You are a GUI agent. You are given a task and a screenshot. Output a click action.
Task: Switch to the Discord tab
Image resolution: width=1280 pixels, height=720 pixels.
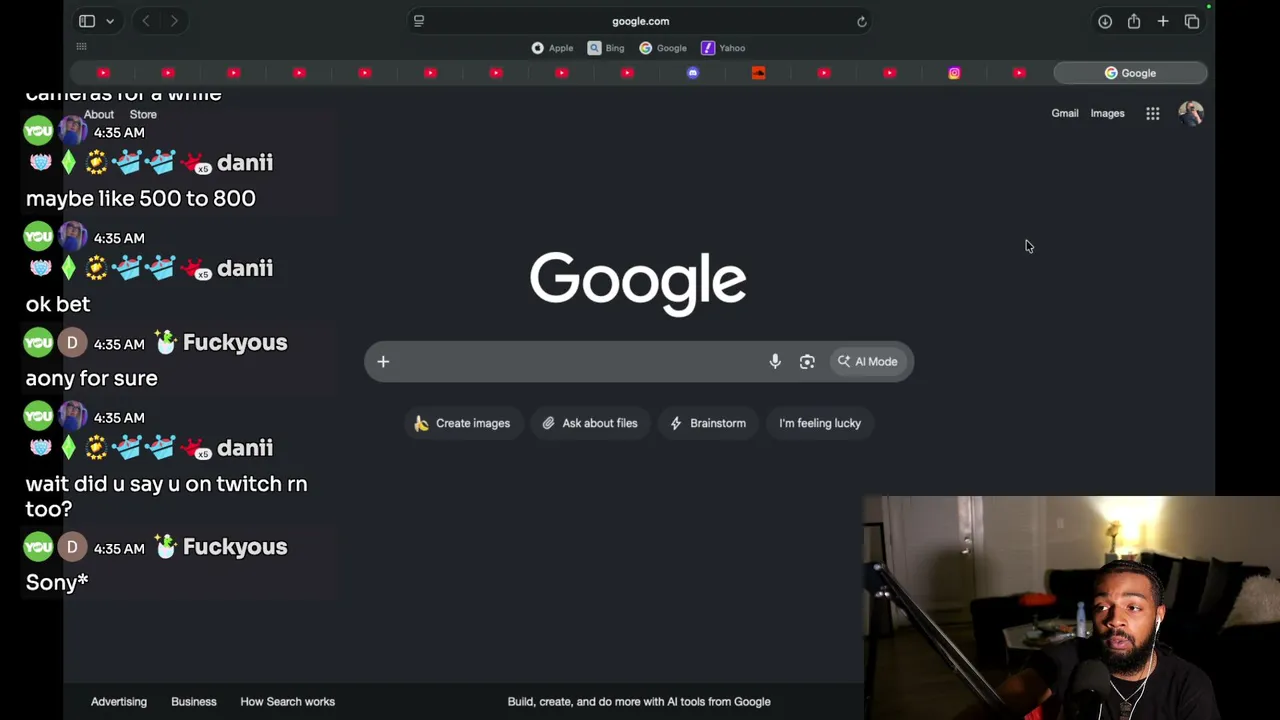[x=693, y=73]
